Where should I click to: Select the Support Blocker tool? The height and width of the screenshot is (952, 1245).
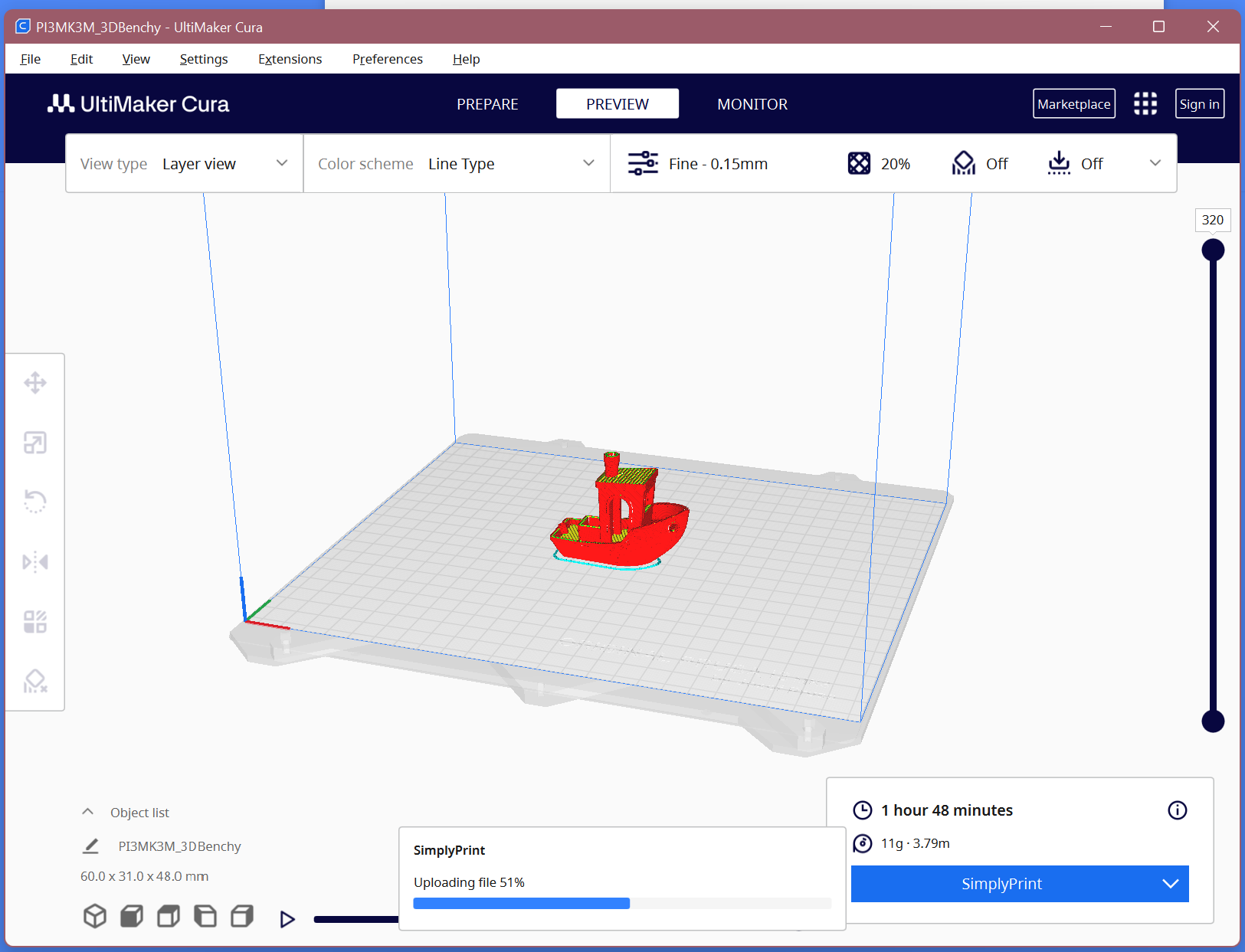[35, 681]
